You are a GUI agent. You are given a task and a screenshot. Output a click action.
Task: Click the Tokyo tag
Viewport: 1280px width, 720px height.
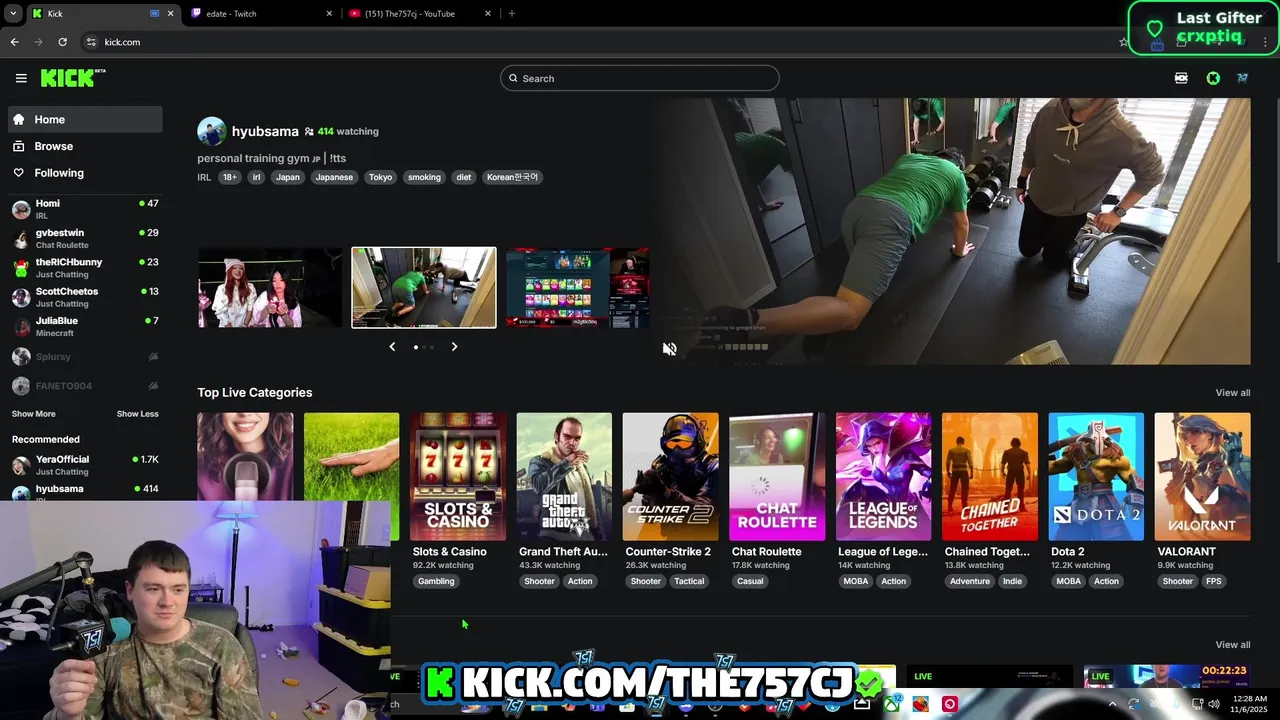pos(380,177)
